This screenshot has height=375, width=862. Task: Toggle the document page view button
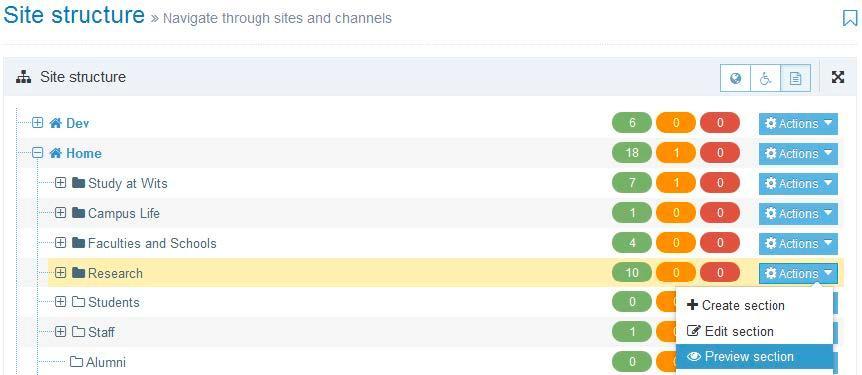[x=795, y=78]
